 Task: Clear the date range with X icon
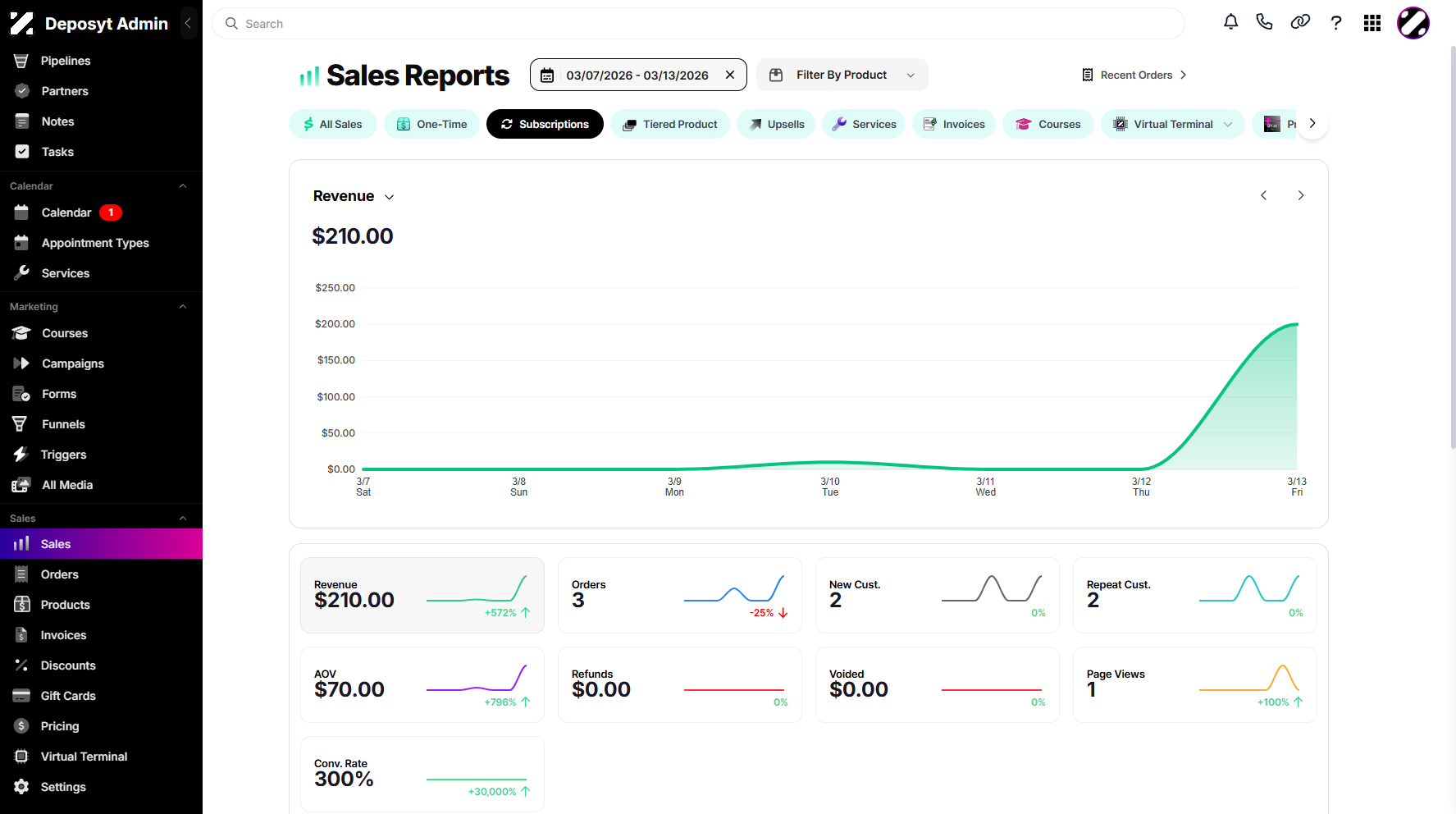(730, 75)
